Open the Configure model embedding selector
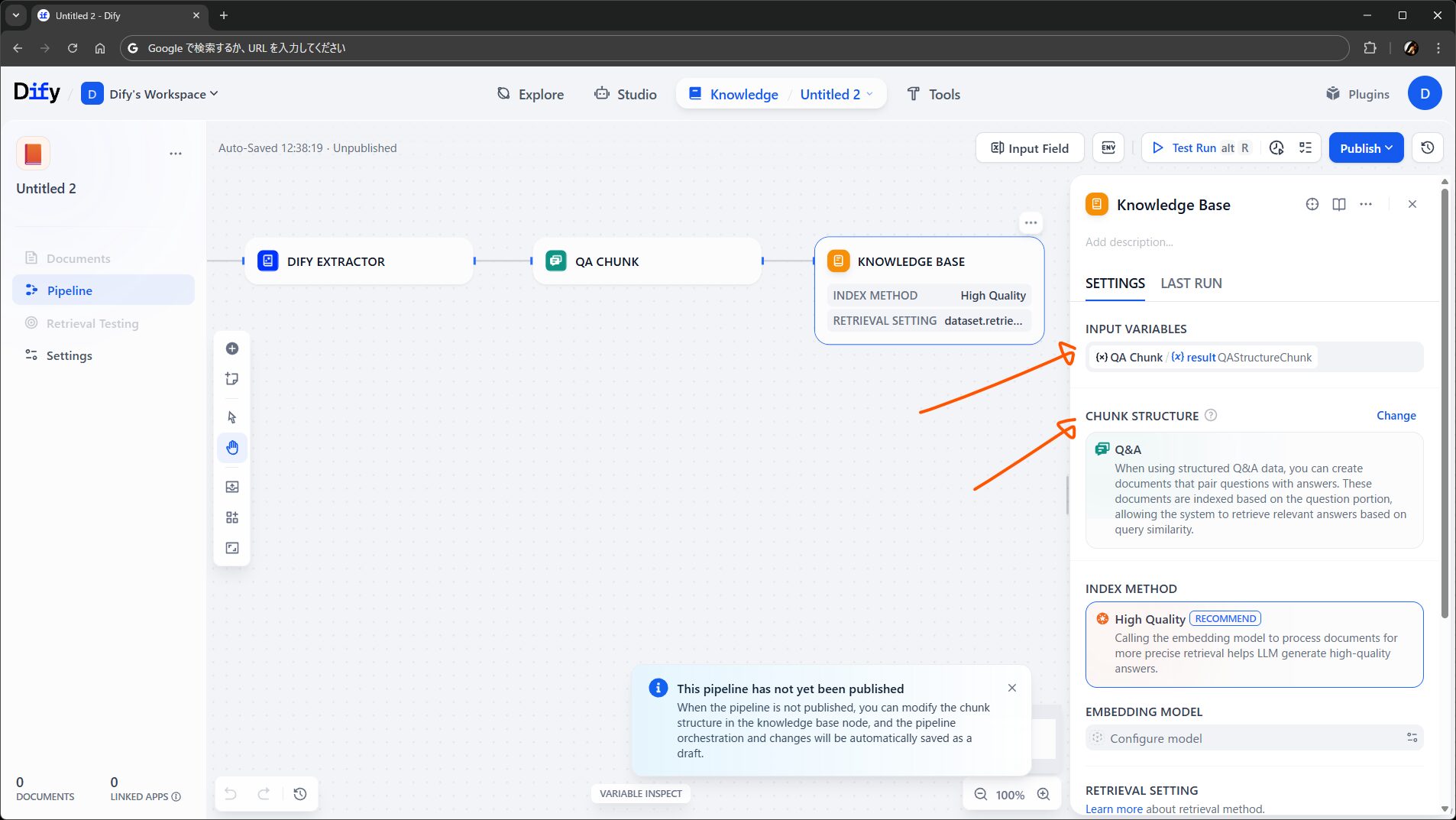1456x820 pixels. pyautogui.click(x=1254, y=737)
